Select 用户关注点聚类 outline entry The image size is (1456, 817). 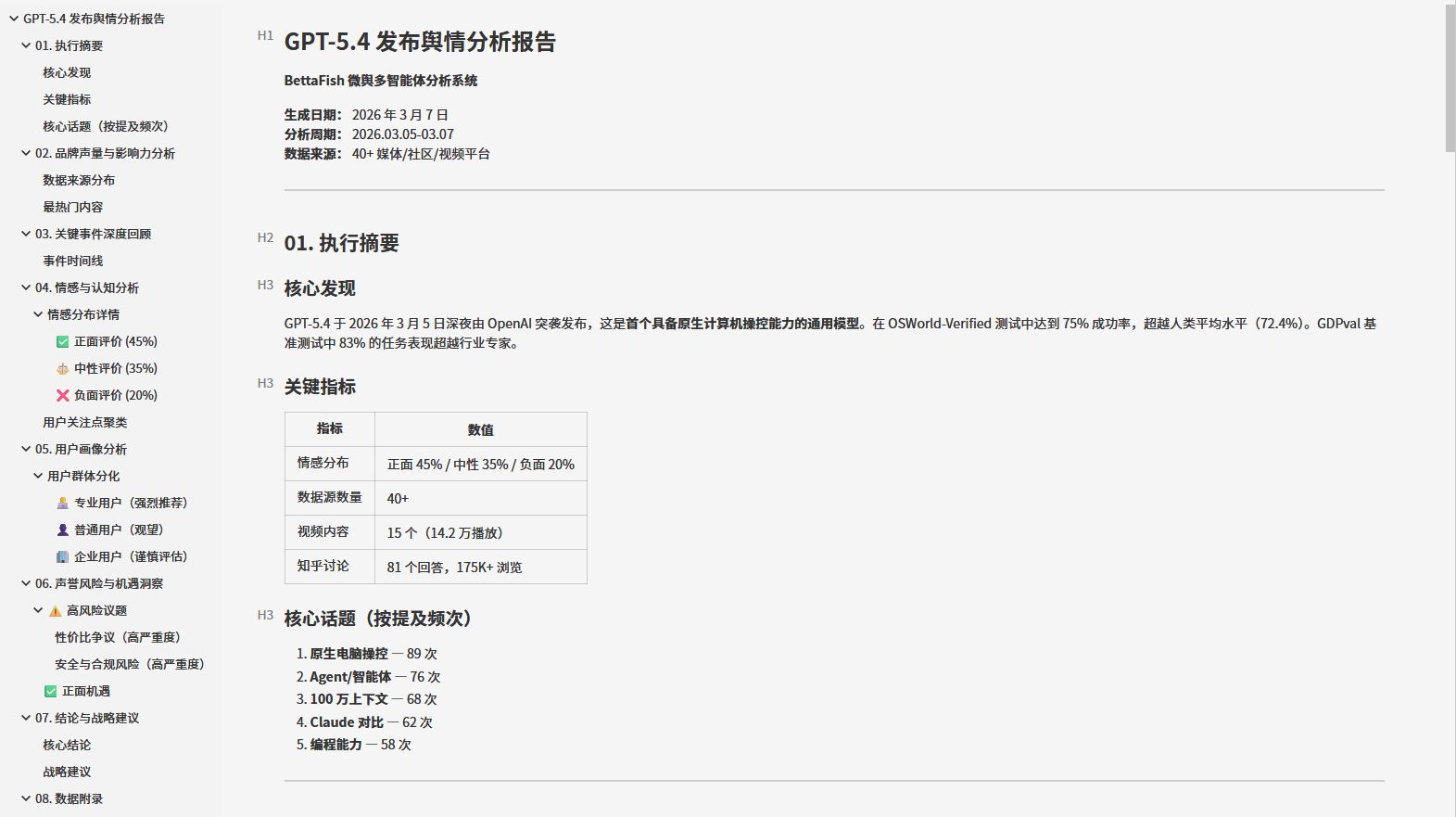(85, 422)
